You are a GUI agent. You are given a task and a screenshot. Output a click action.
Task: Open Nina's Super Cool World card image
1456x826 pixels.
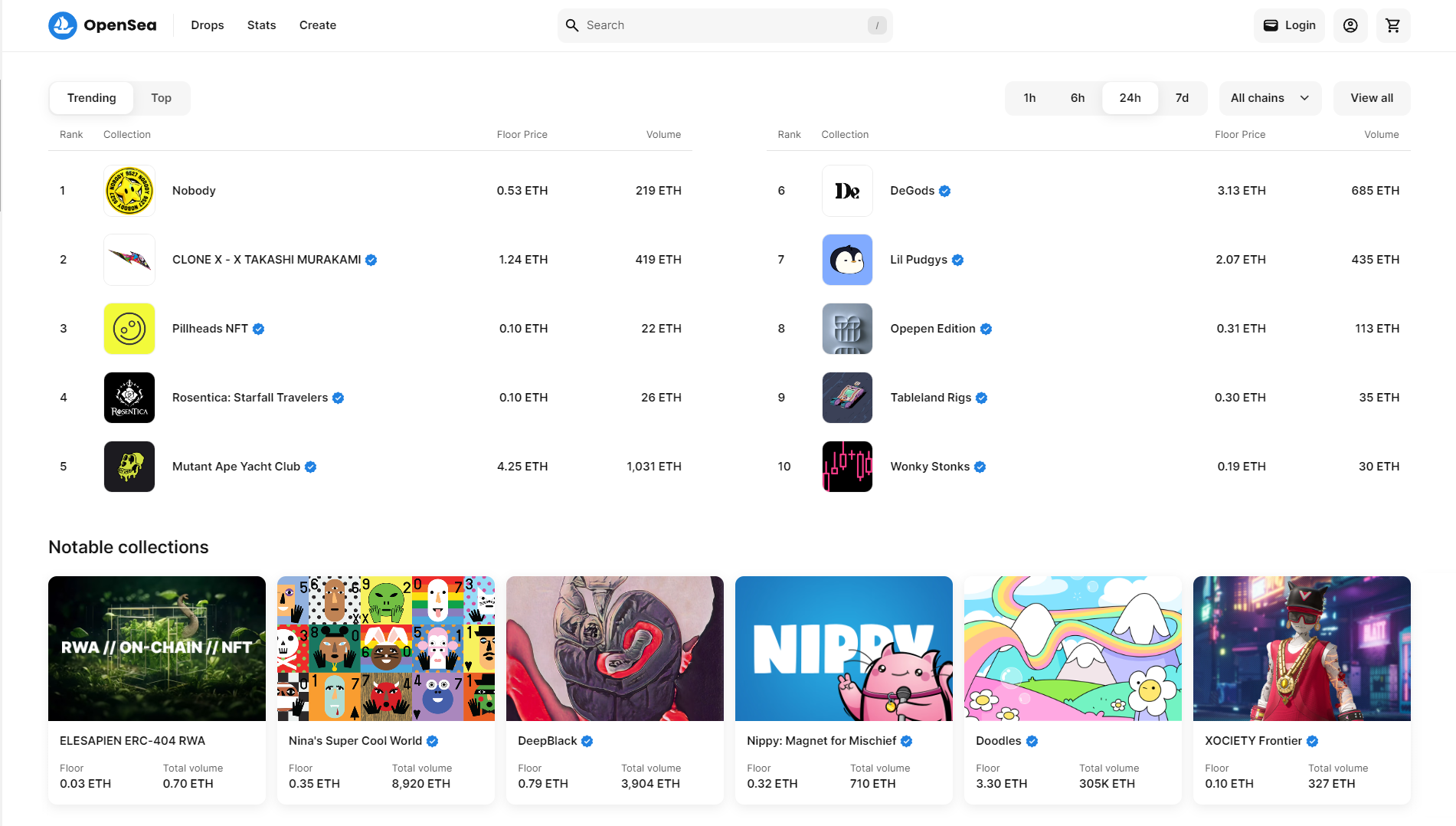click(x=386, y=648)
